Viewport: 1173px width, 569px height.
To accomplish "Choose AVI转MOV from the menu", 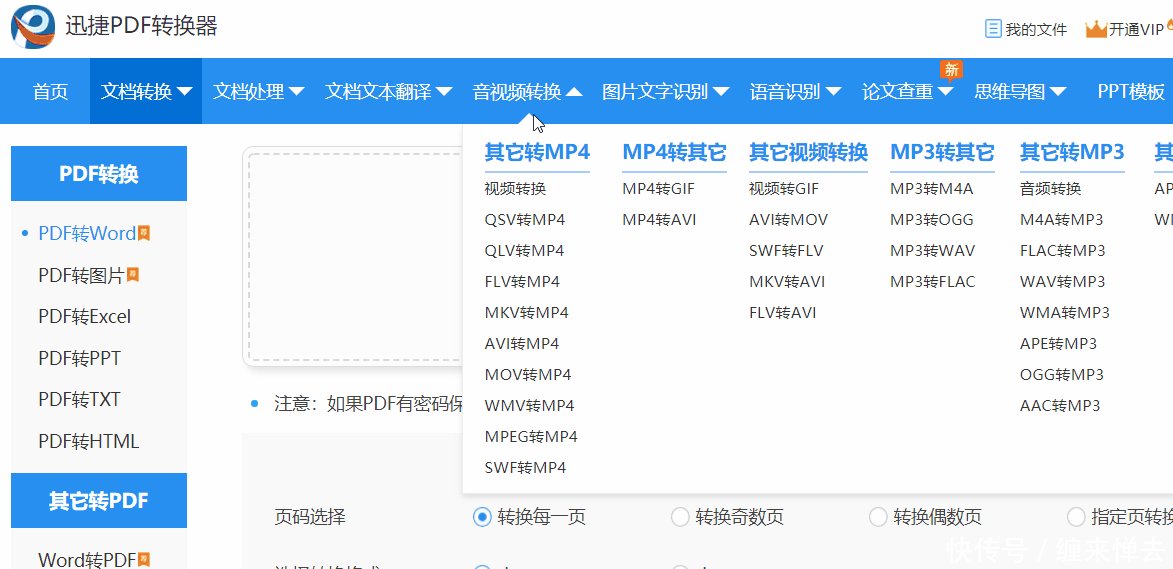I will point(788,220).
